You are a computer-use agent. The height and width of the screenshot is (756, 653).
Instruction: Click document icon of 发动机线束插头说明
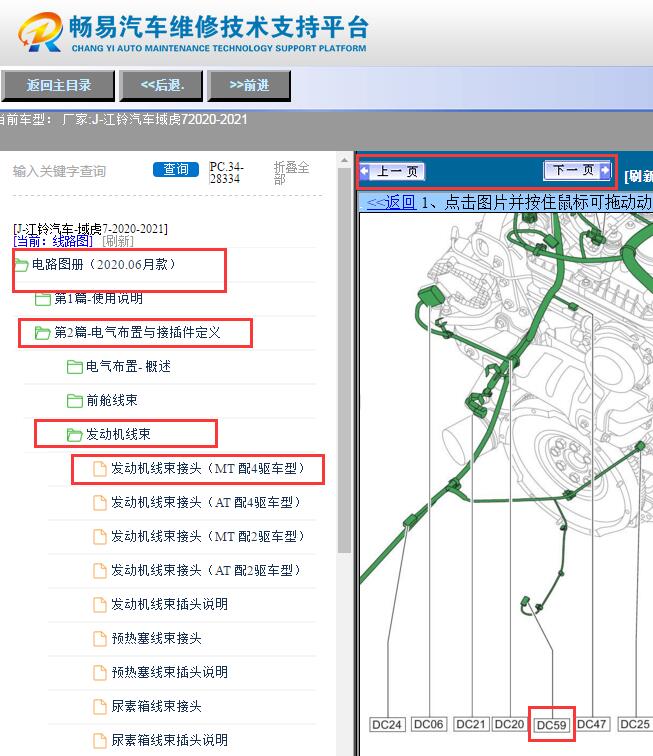pyautogui.click(x=100, y=605)
